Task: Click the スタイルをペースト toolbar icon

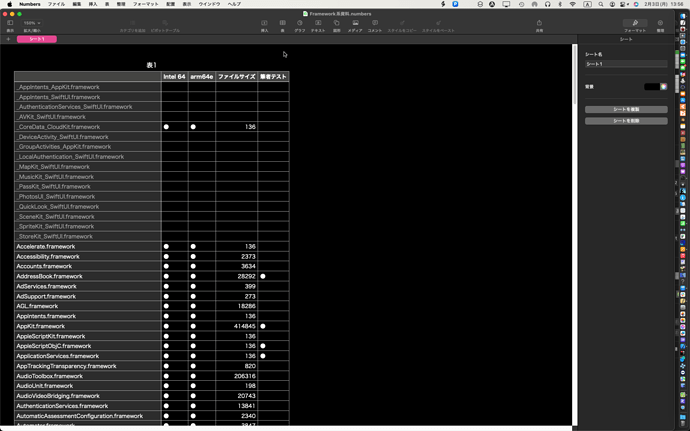Action: tap(438, 23)
